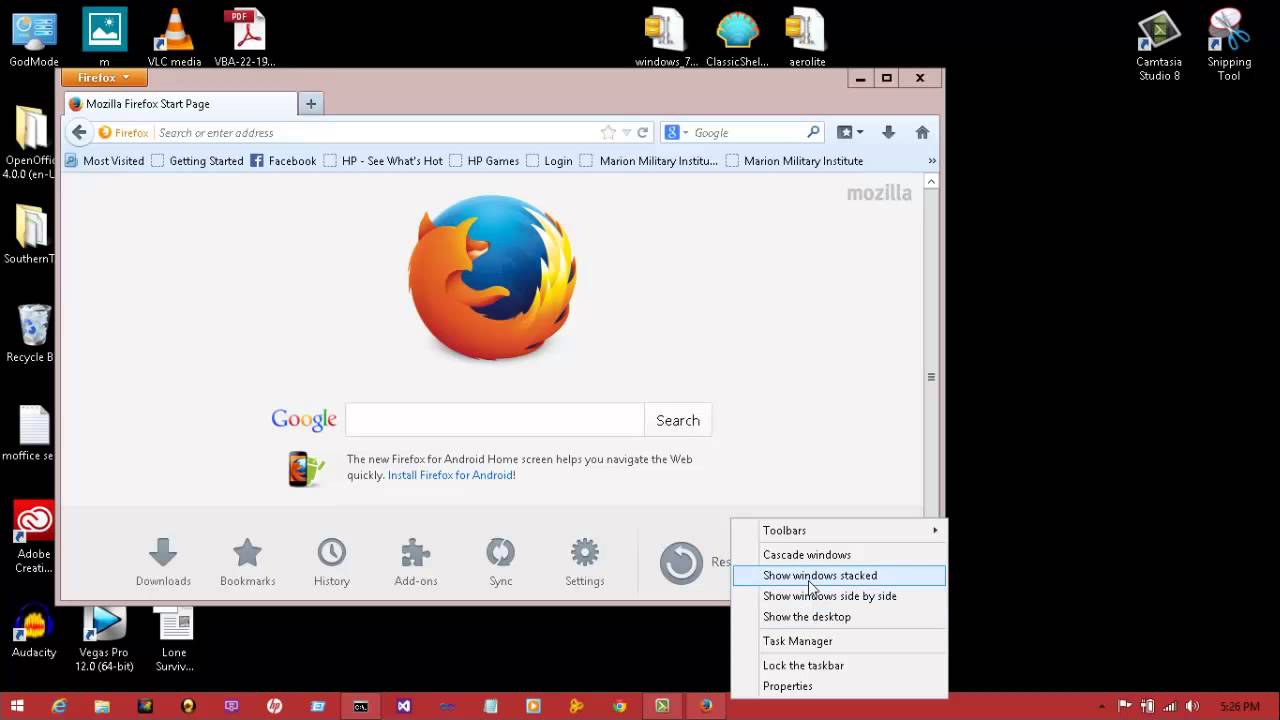Click Install Firefox for Android link
Image resolution: width=1280 pixels, height=720 pixels.
tap(450, 475)
